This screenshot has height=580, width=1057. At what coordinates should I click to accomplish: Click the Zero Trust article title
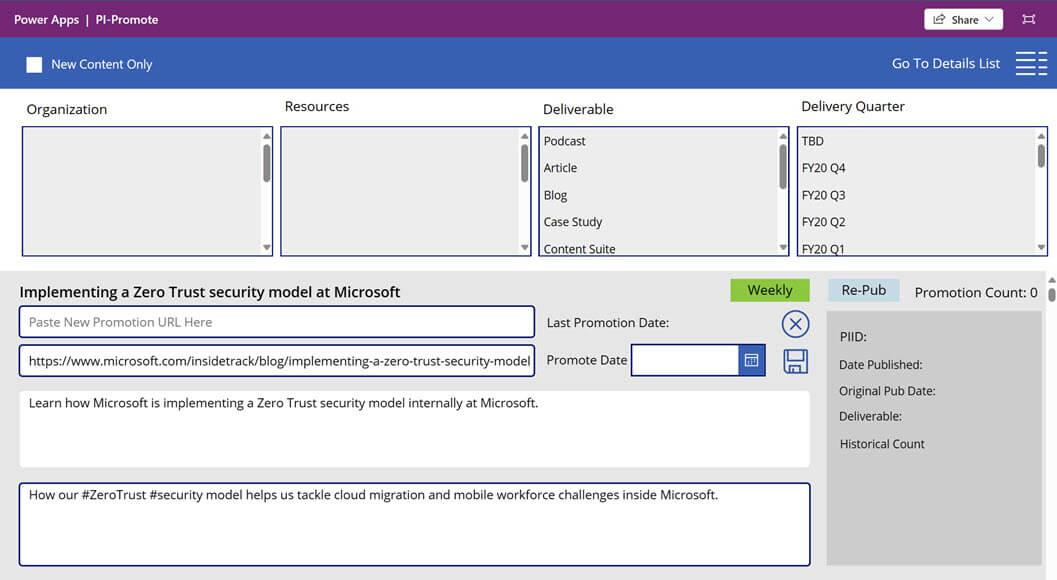point(210,292)
